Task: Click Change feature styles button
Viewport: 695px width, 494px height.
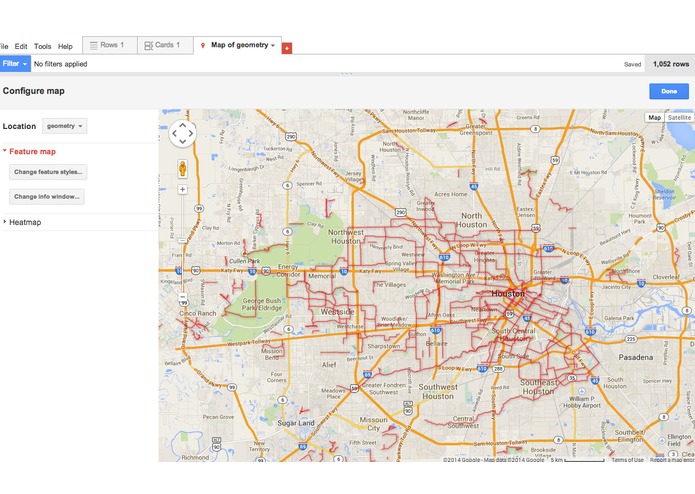Action: point(48,172)
